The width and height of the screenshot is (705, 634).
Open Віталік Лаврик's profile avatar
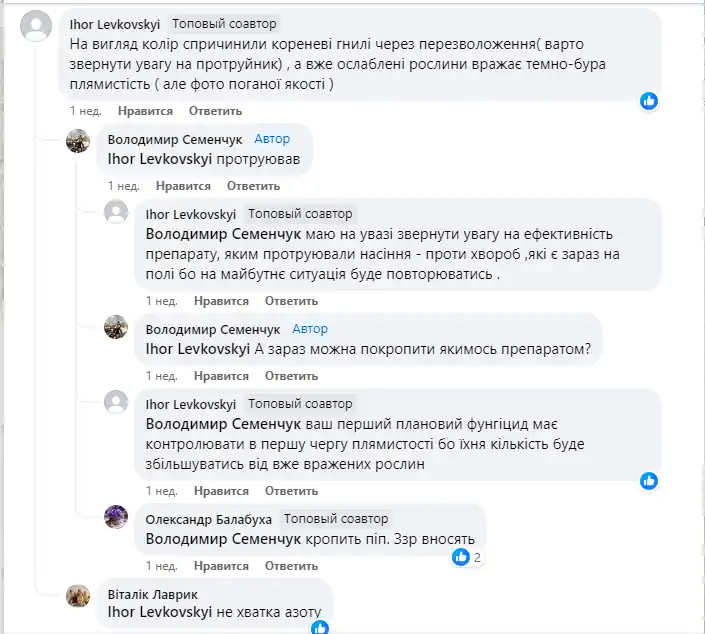78,595
